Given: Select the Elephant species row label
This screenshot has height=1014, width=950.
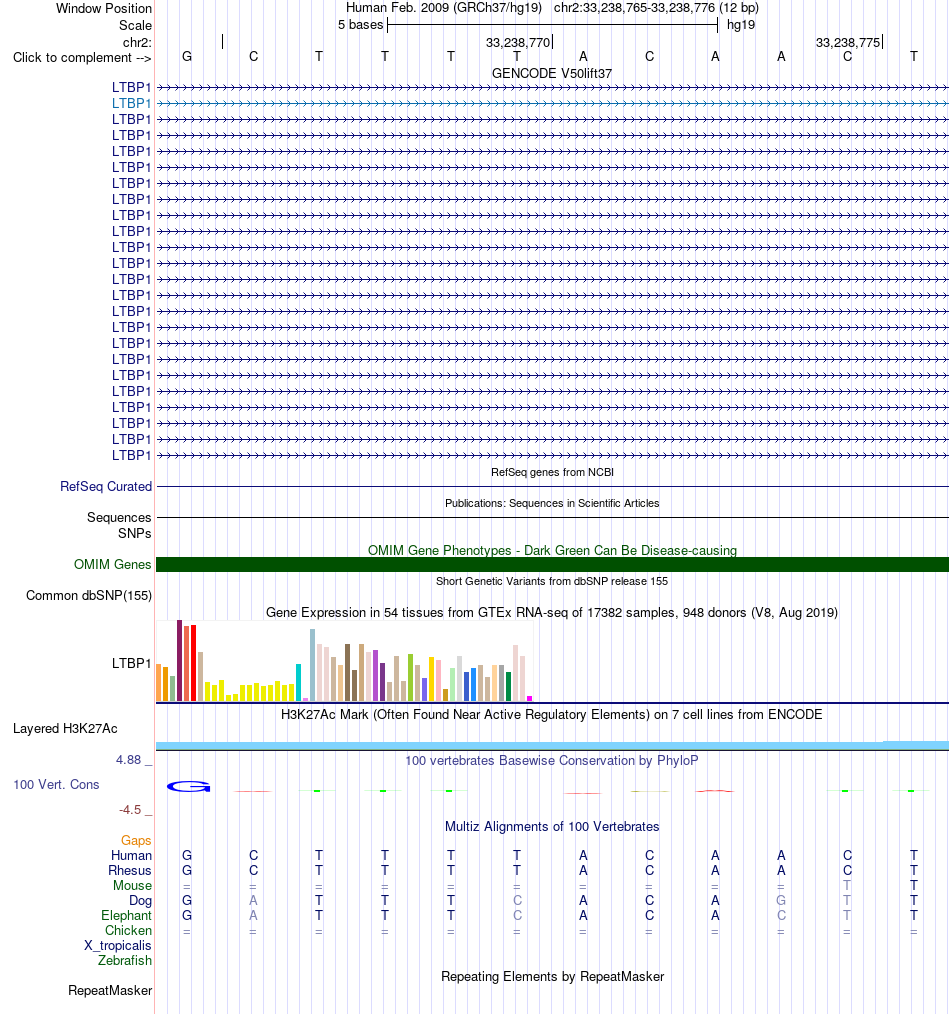Looking at the screenshot, I should click(x=126, y=916).
